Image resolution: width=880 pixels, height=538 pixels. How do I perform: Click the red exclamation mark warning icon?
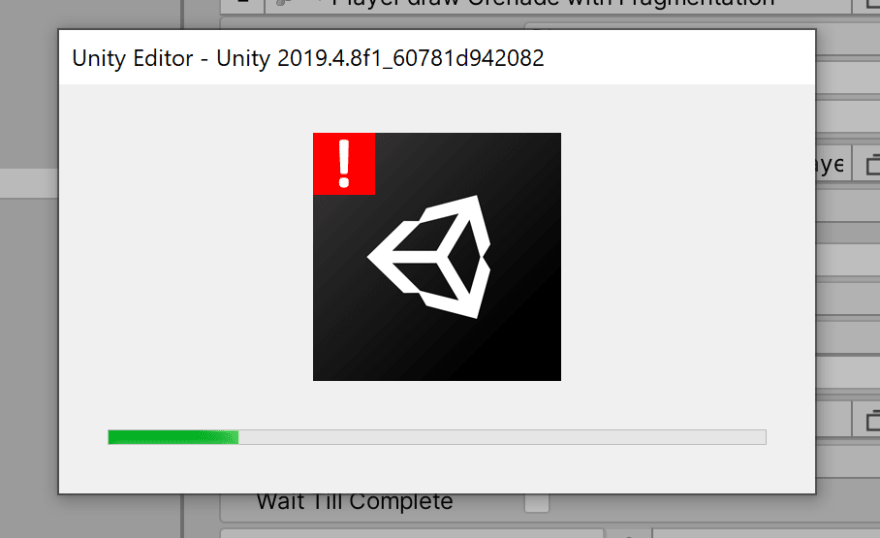point(344,164)
